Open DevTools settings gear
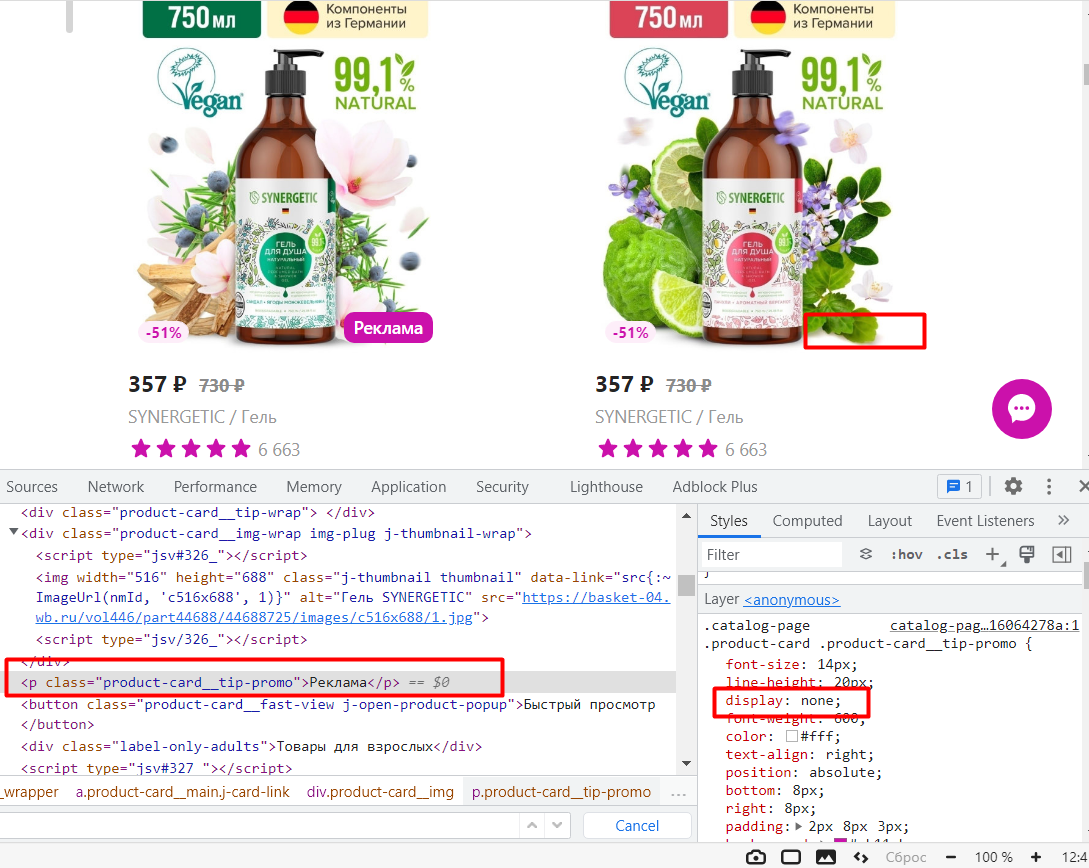1089x868 pixels. click(x=1013, y=486)
